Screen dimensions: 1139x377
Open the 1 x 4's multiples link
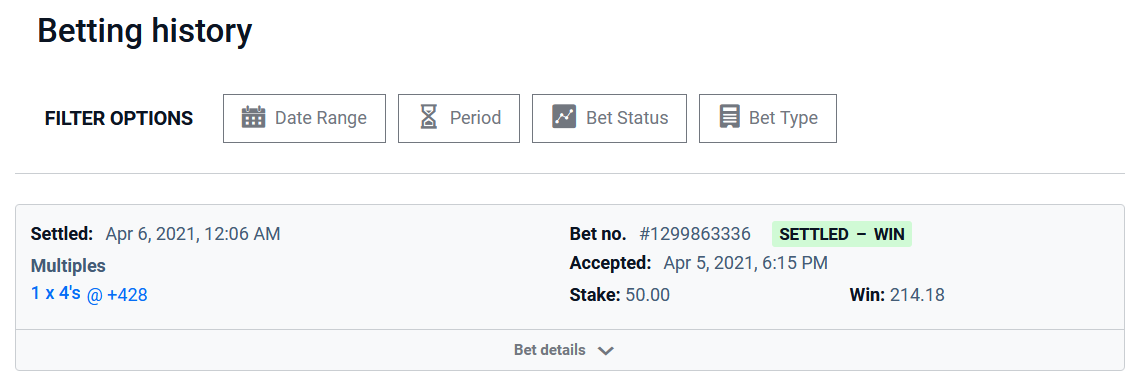[x=56, y=293]
